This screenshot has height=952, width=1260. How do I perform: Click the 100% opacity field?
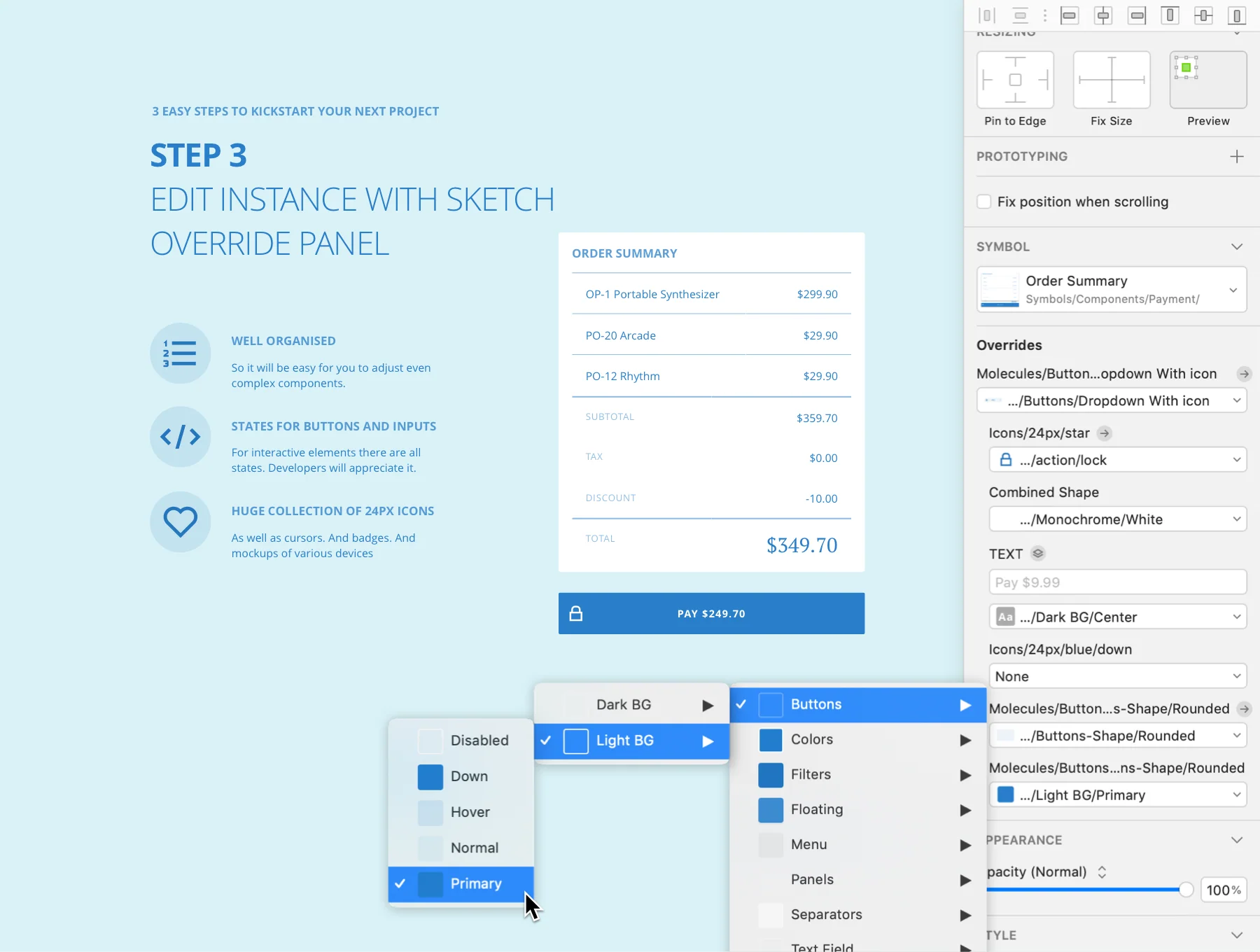pos(1224,890)
